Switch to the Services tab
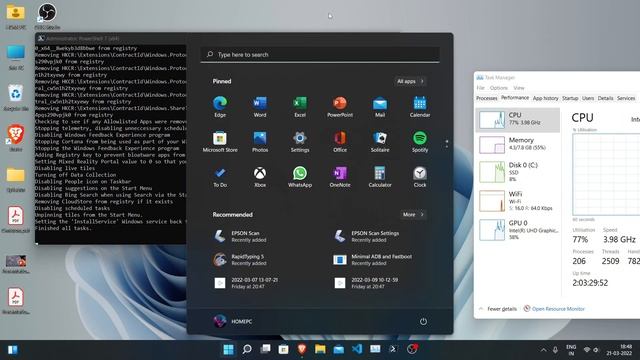Screen dimensions: 640x360 click(x=626, y=98)
